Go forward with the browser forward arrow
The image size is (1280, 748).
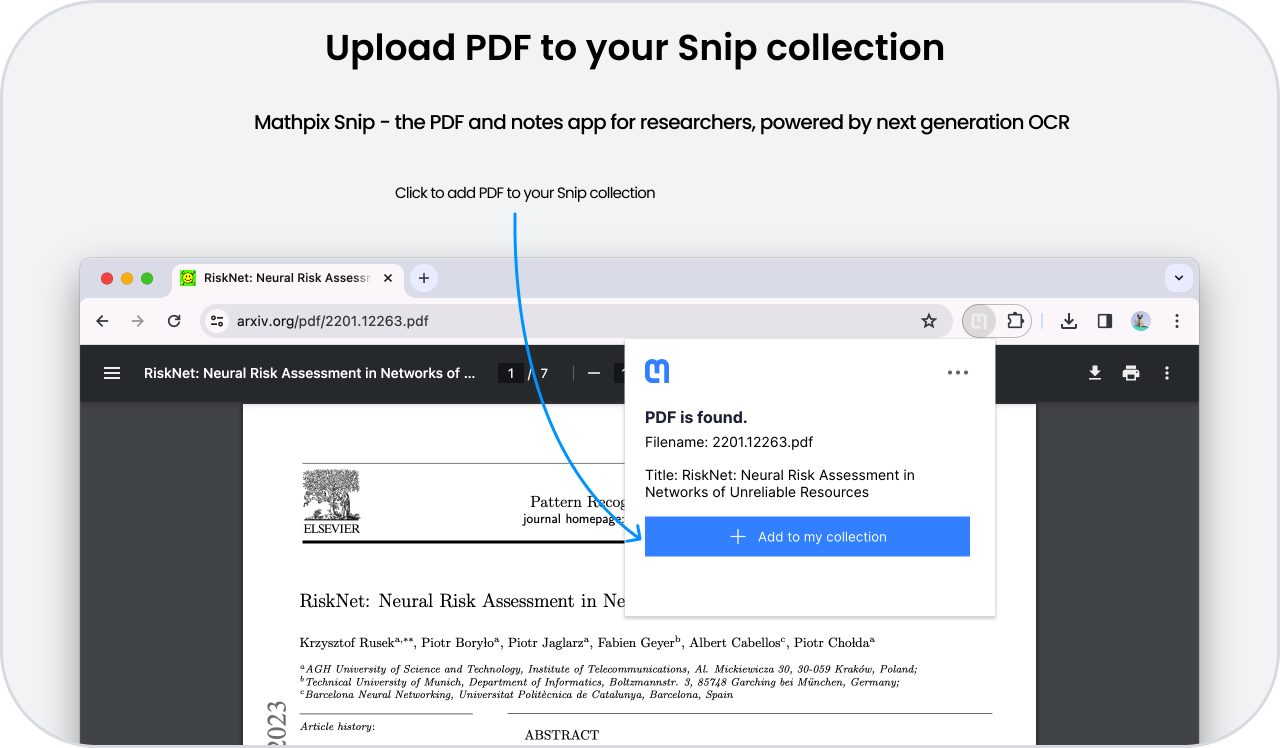click(138, 321)
